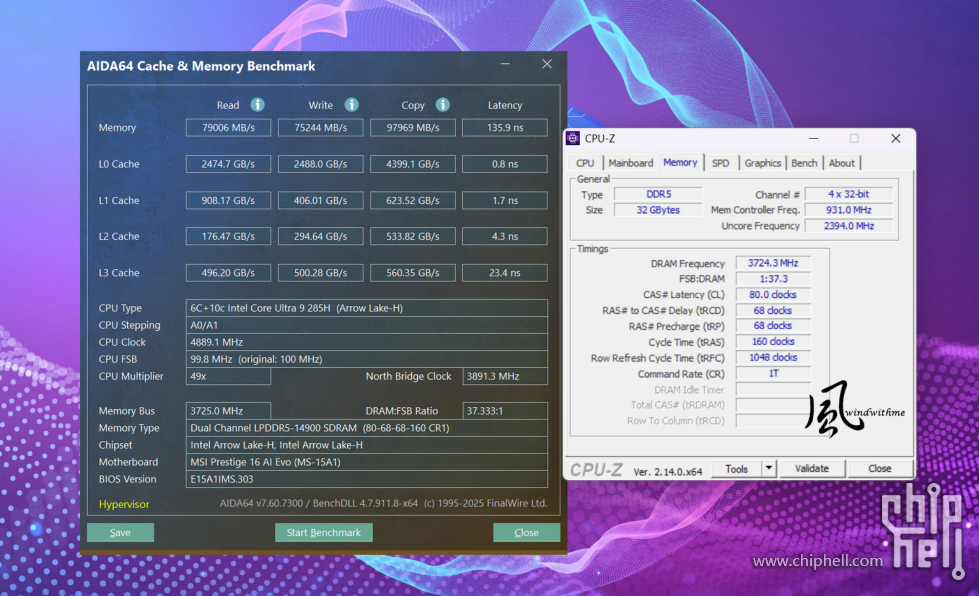The width and height of the screenshot is (979, 596).
Task: Click L0 Cache Read value 2474.7 GB/s
Action: 228,164
